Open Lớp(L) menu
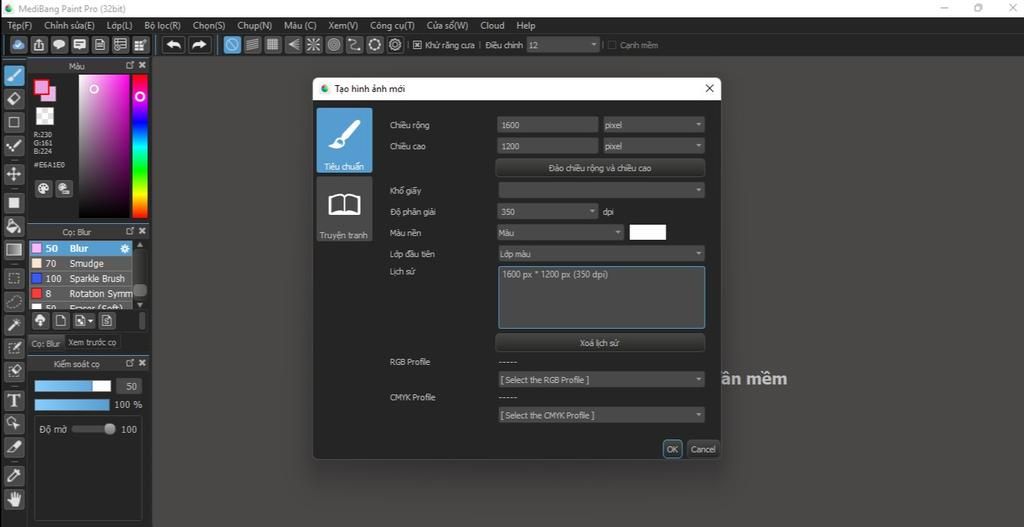The width and height of the screenshot is (1024, 527). (x=120, y=25)
